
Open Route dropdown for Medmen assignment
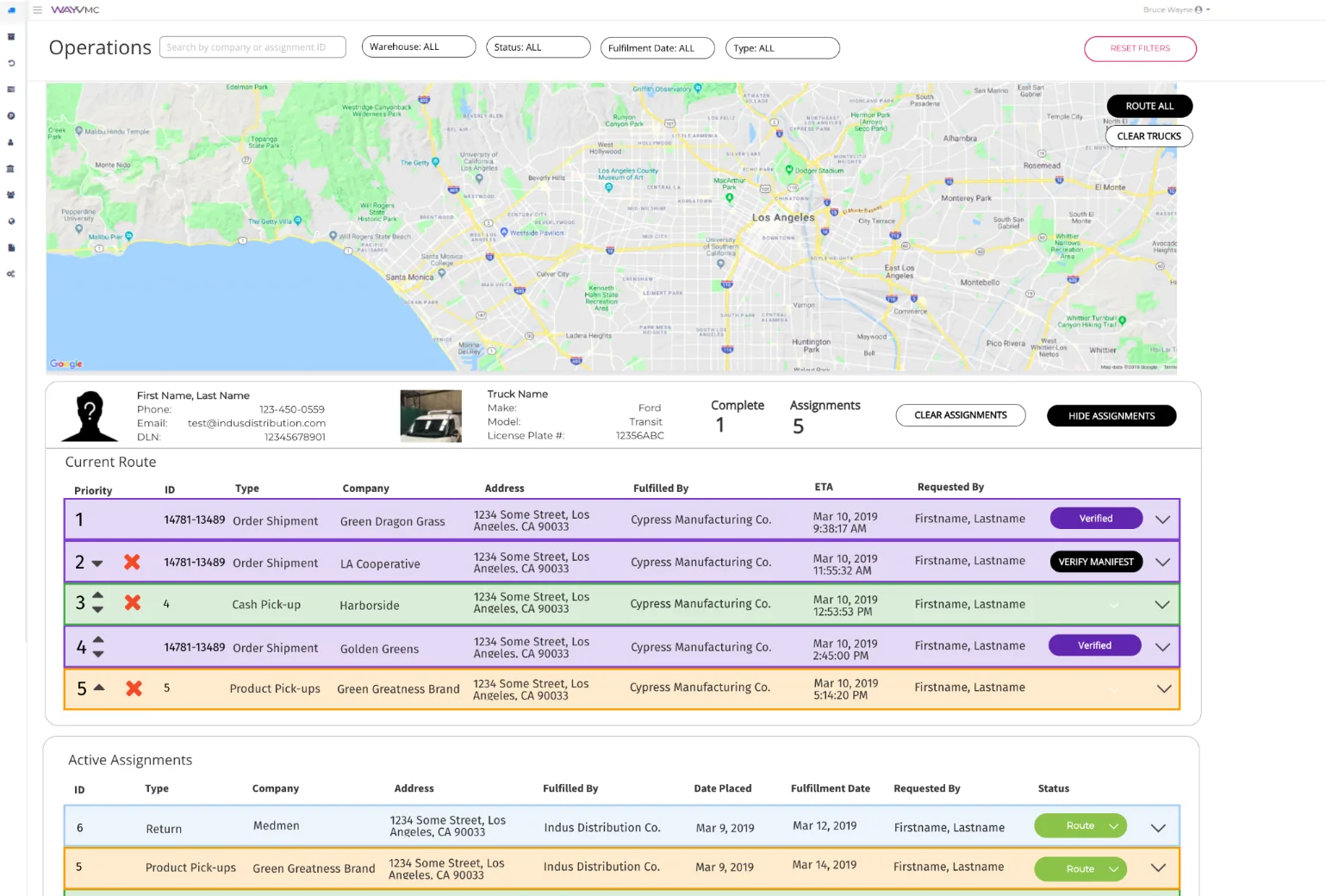pyautogui.click(x=1080, y=825)
